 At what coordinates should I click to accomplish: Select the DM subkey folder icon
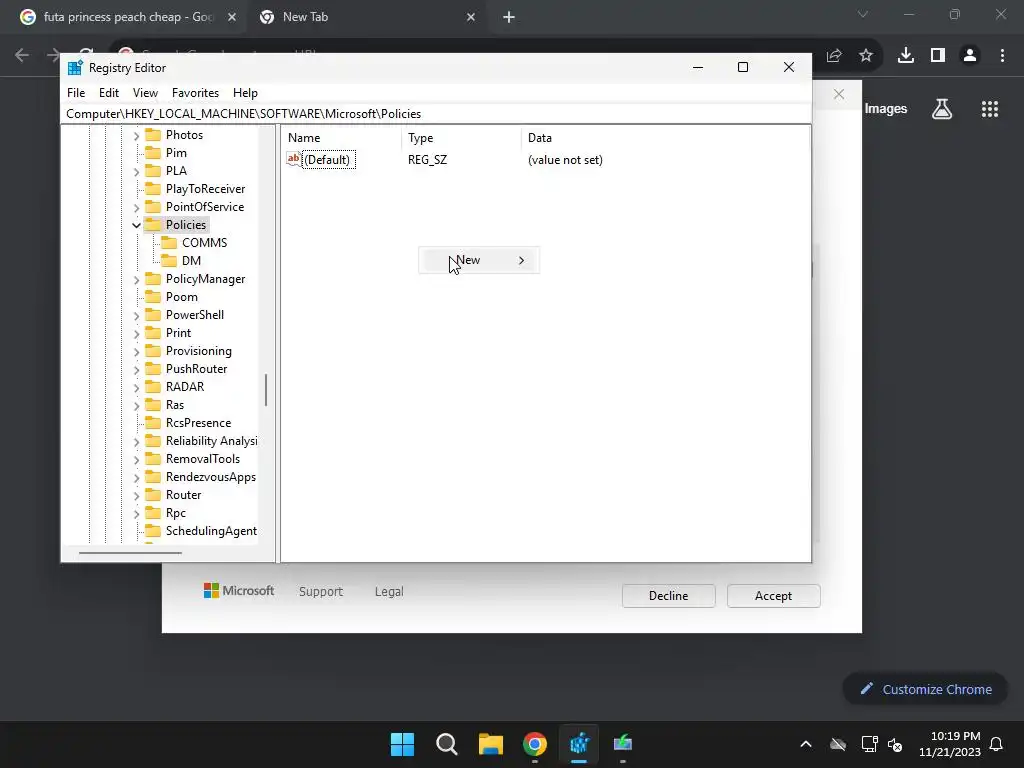(169, 261)
